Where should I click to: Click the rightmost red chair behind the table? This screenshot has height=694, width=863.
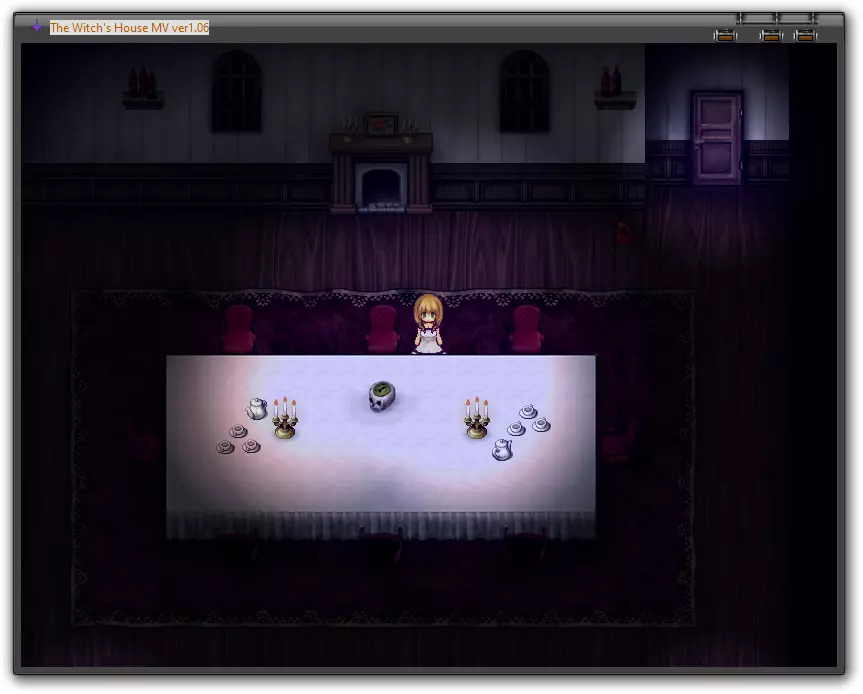point(527,329)
